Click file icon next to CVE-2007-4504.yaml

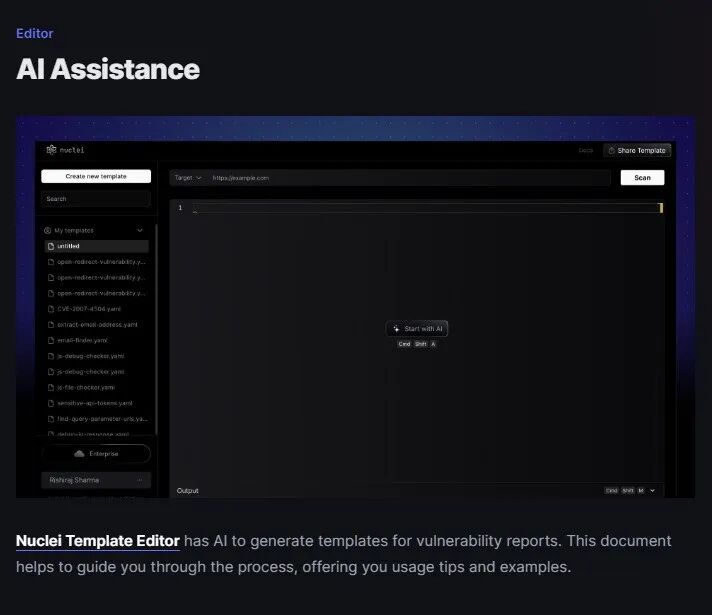click(x=51, y=309)
